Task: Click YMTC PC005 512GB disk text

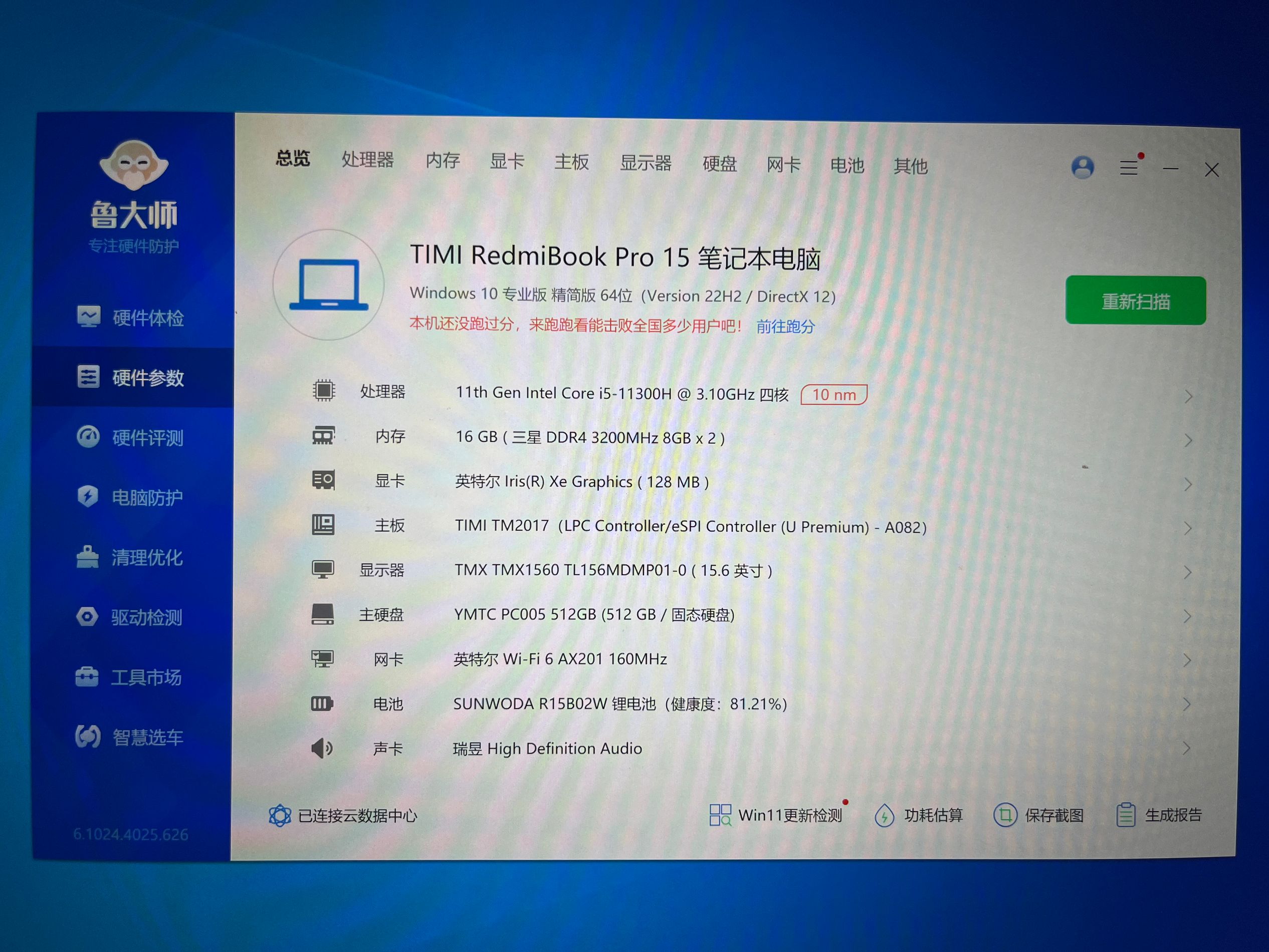Action: pos(594,614)
